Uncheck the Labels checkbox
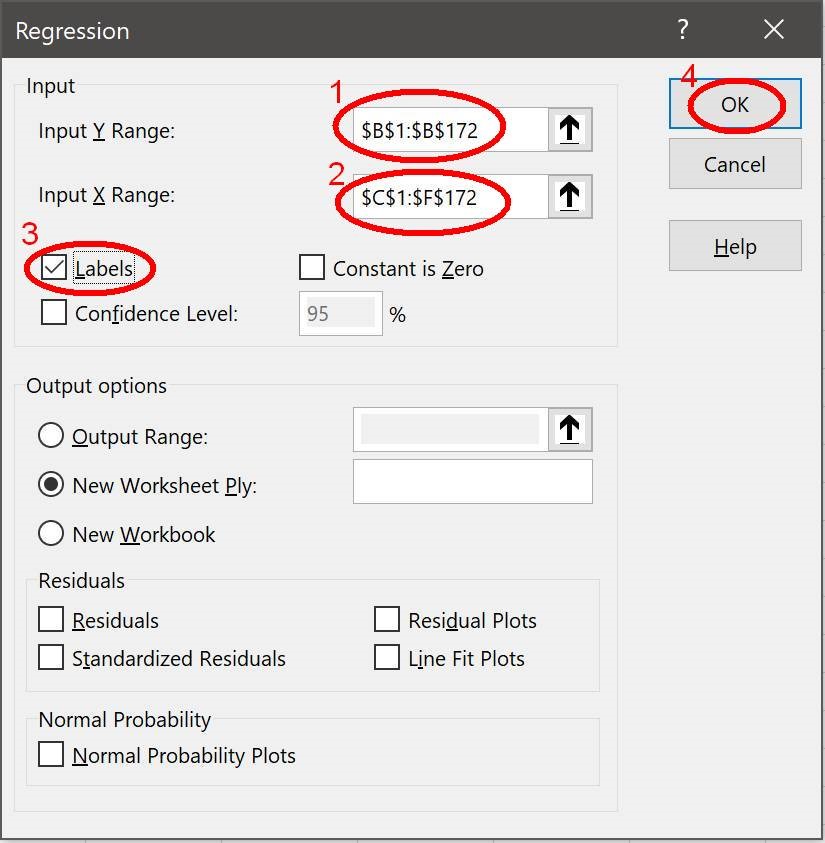Viewport: 825px width, 843px height. coord(54,268)
